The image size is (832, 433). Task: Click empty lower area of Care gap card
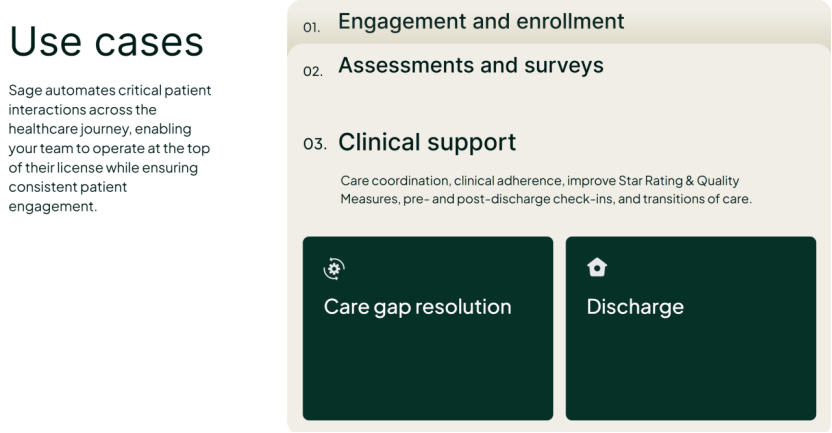pos(427,380)
